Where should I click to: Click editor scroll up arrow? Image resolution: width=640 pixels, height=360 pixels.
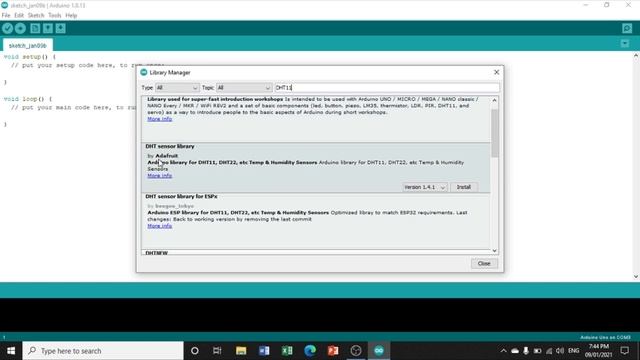636,56
